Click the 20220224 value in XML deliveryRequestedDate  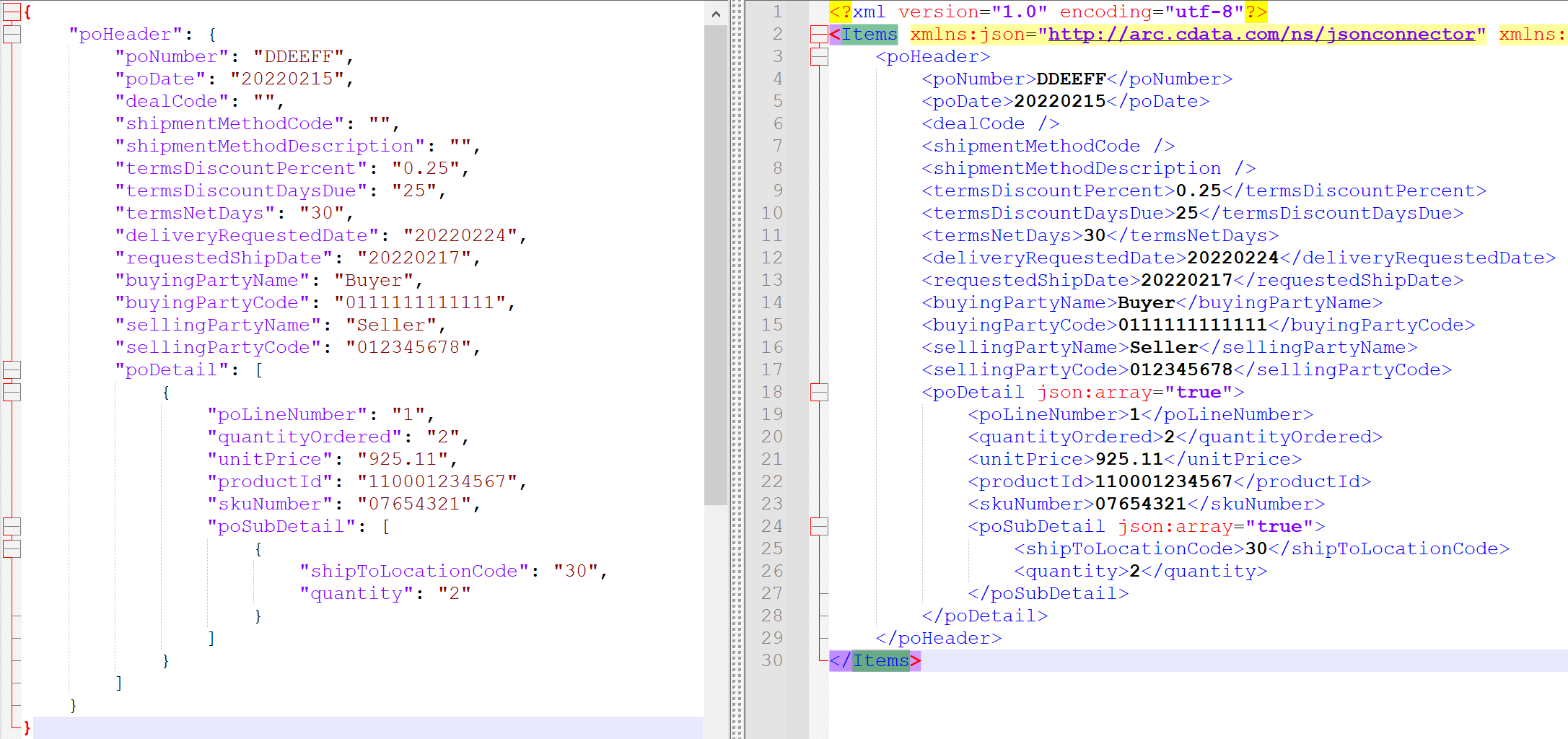1233,258
